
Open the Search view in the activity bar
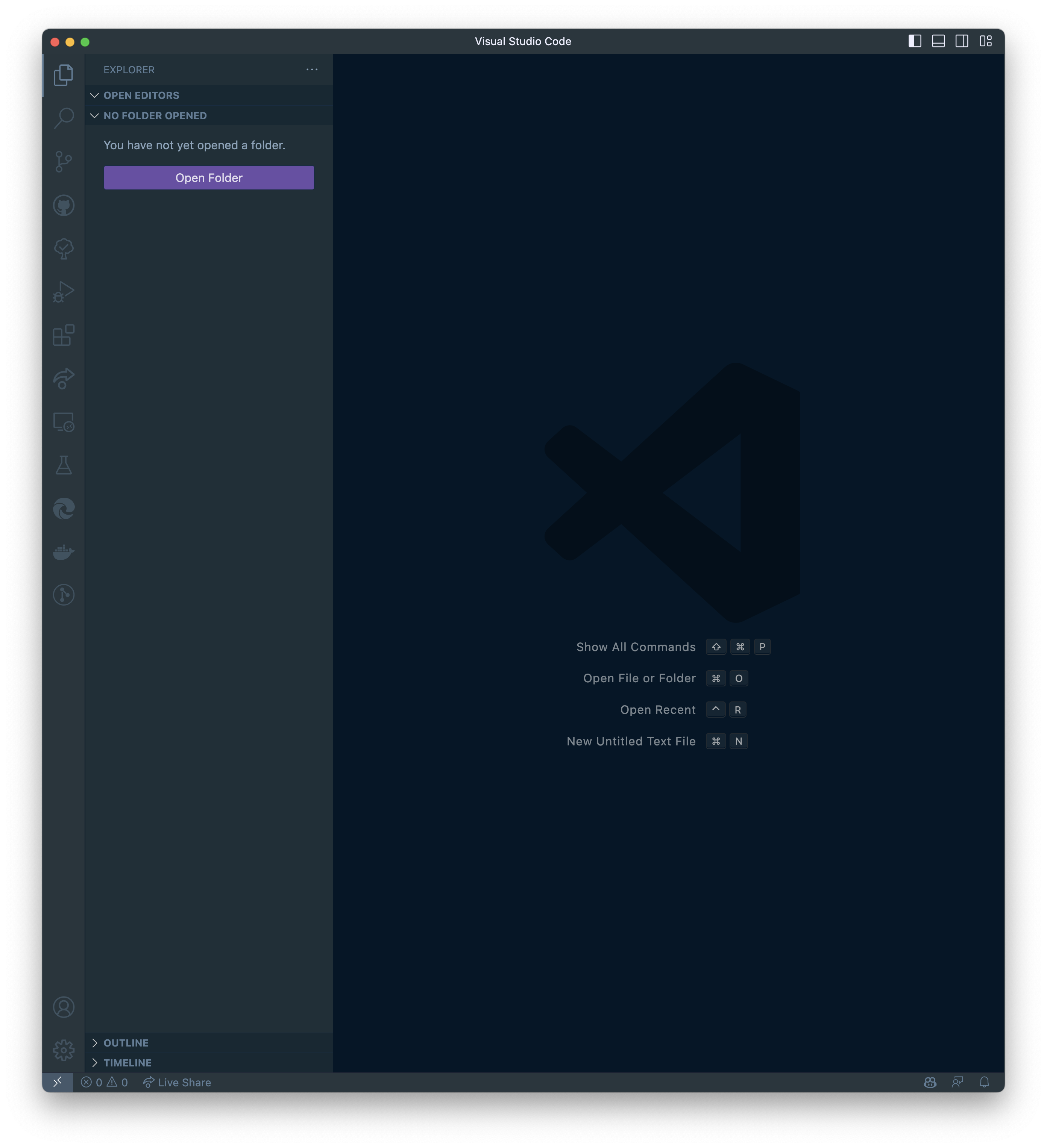pyautogui.click(x=63, y=117)
